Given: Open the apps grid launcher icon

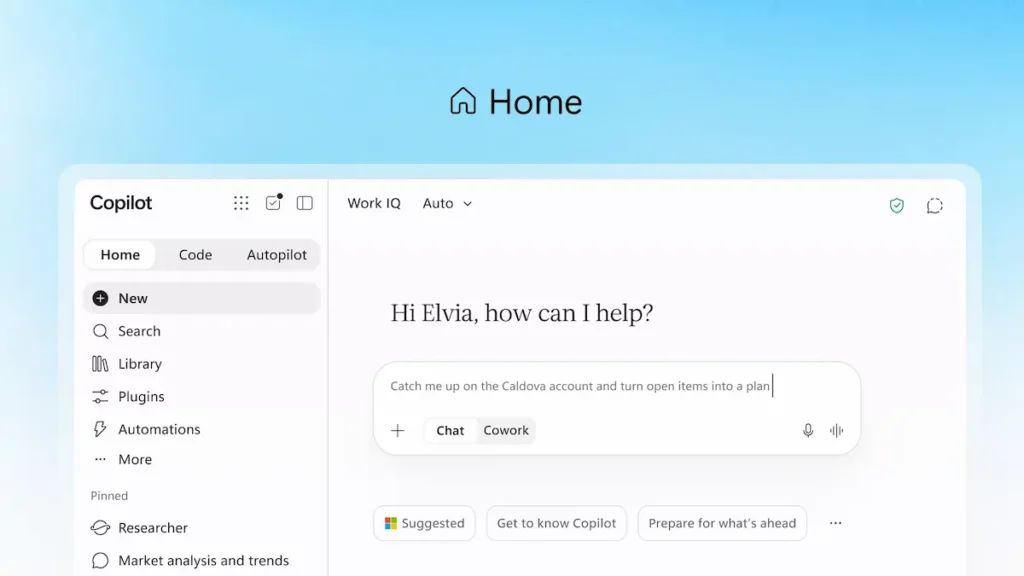Looking at the screenshot, I should tap(241, 203).
